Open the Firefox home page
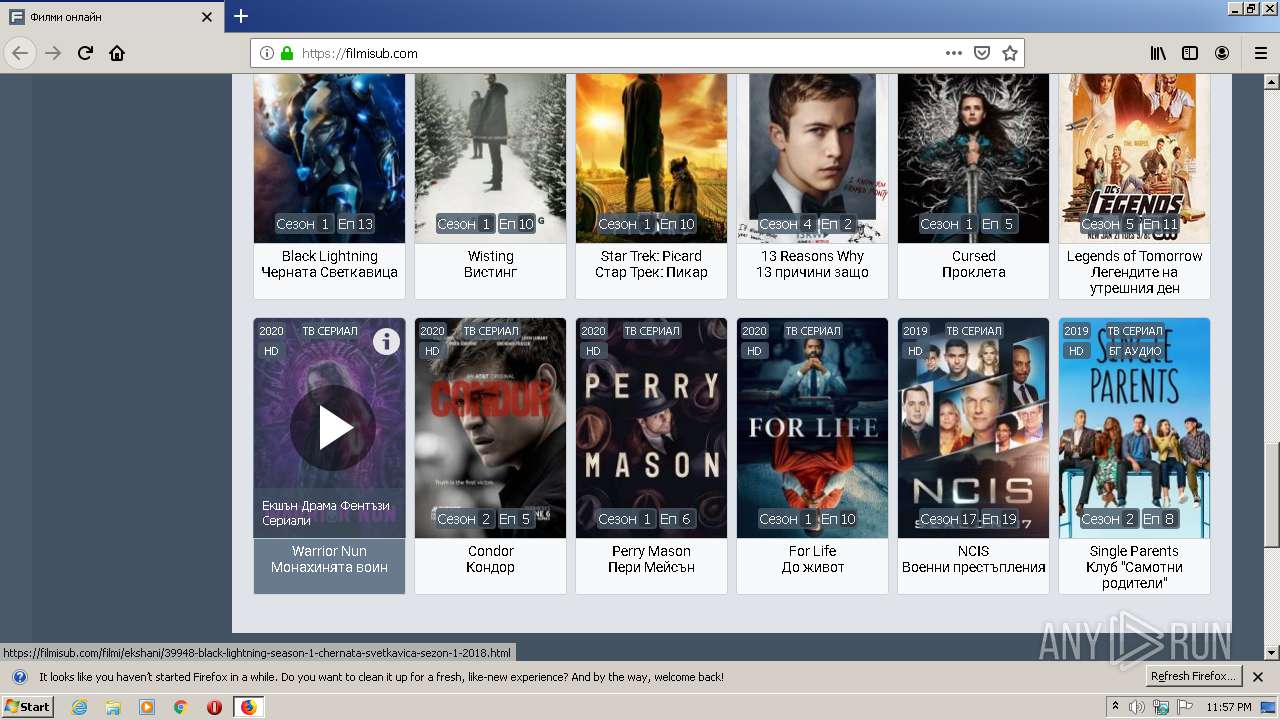1280x720 pixels. [x=117, y=53]
